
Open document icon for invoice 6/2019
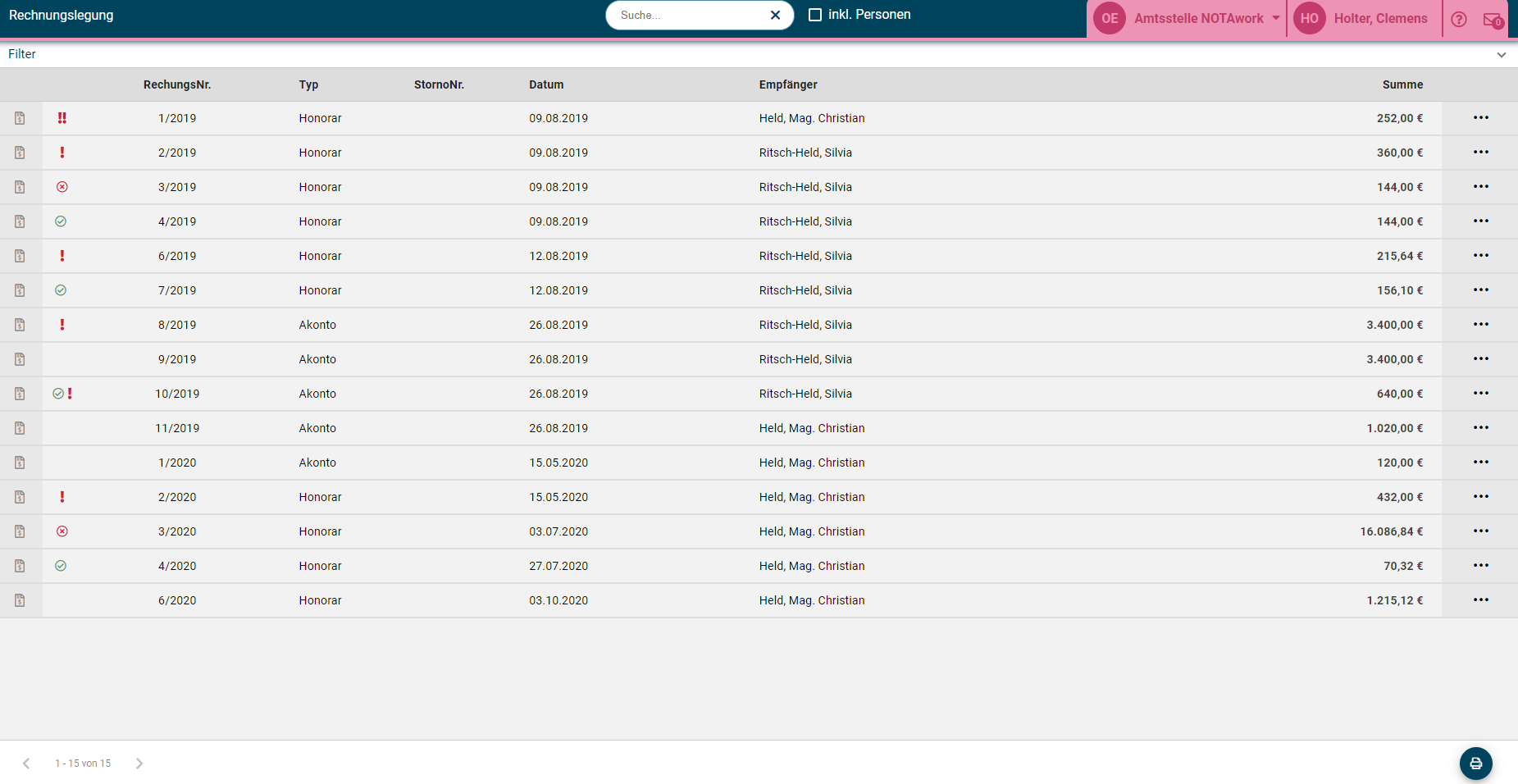[x=20, y=256]
